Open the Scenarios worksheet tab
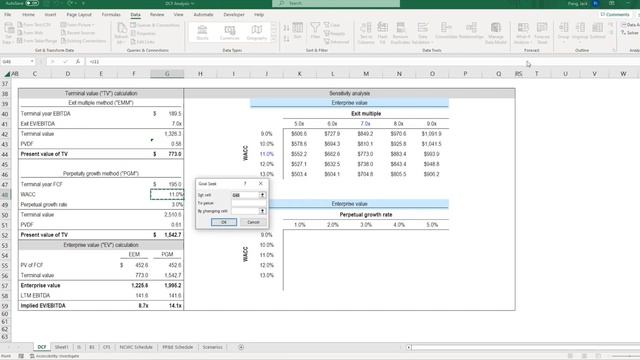This screenshot has width=640, height=360. tap(212, 347)
